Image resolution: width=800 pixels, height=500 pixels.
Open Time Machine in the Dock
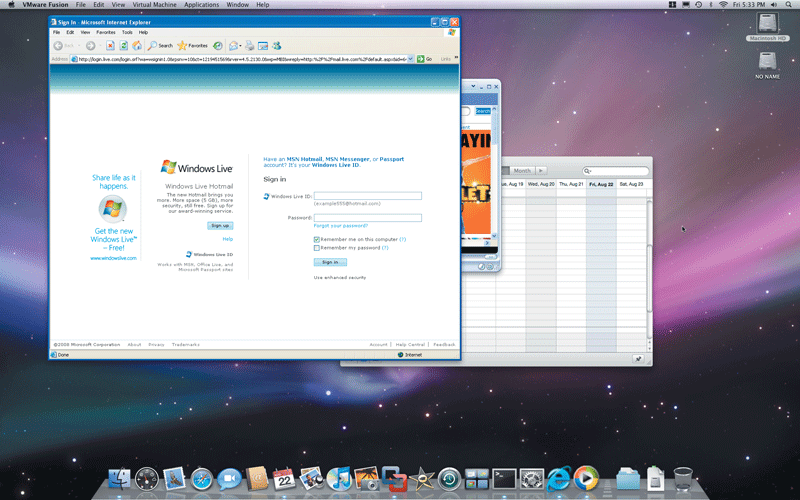click(x=449, y=479)
